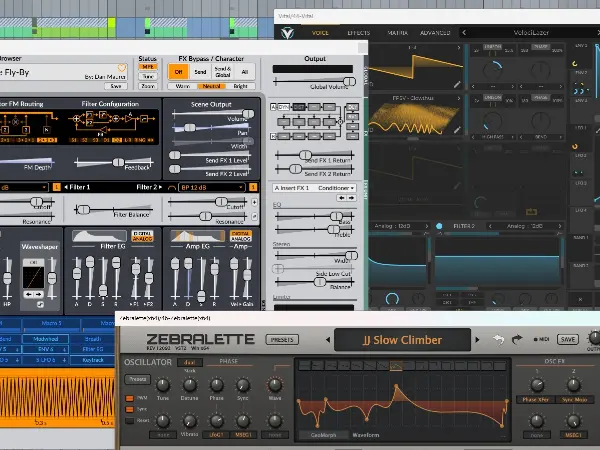
Task: Switch to Vital MATRIX tab
Action: point(398,33)
